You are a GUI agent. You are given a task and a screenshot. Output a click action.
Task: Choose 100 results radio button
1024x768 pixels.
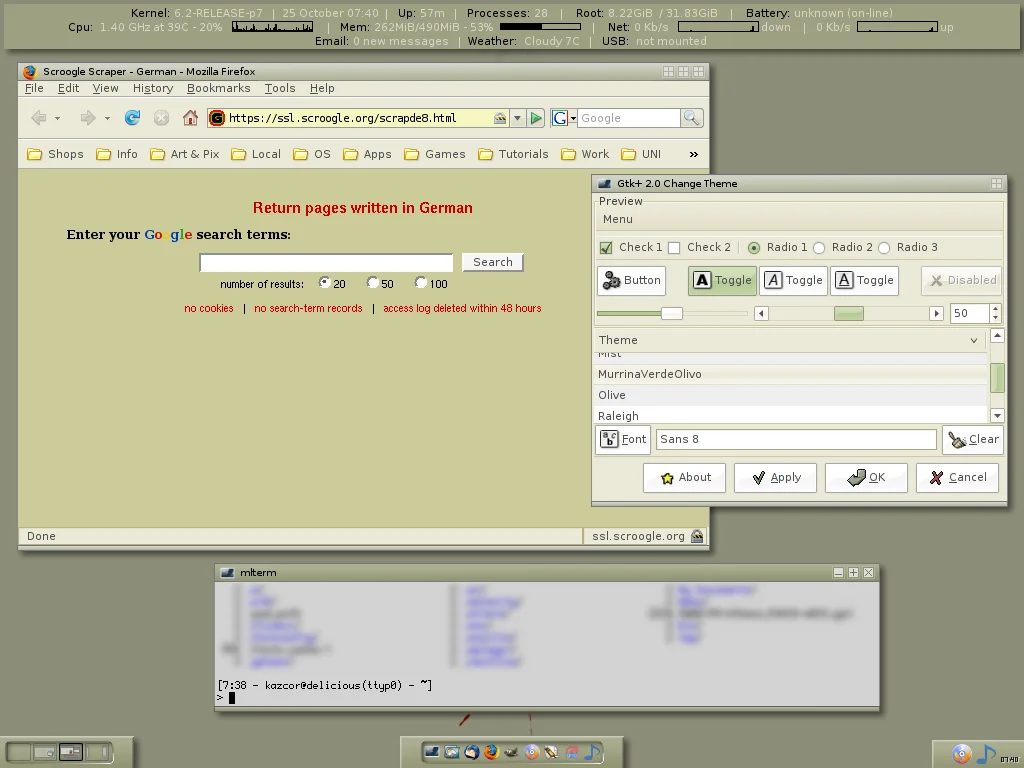point(421,282)
